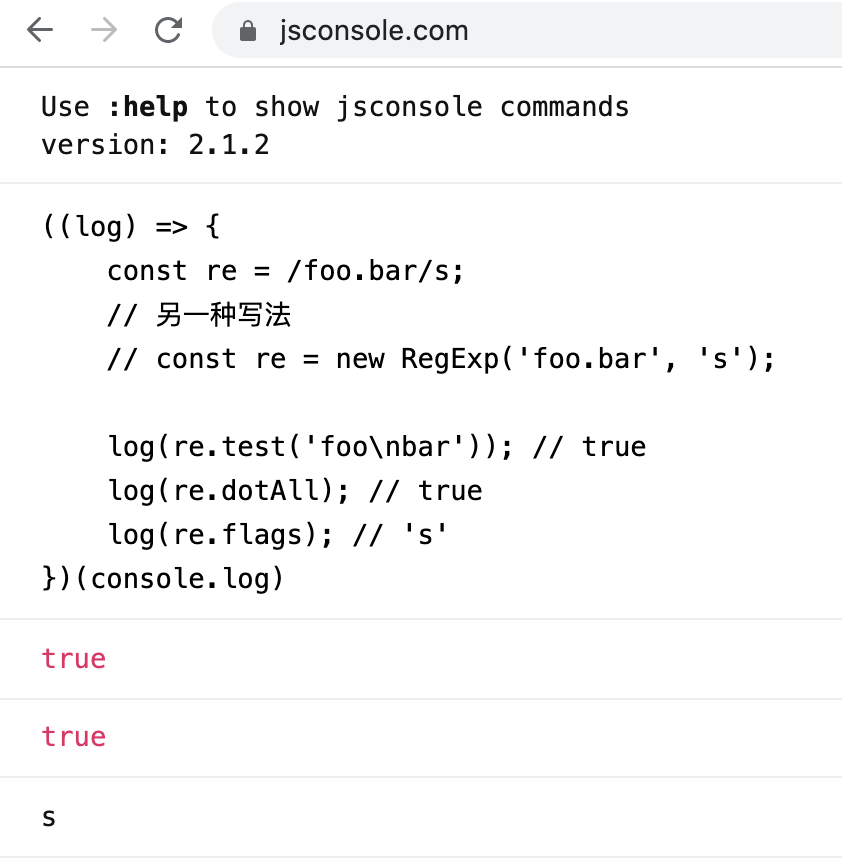Reload the jsconsole page
The height and width of the screenshot is (858, 842).
coord(168,30)
